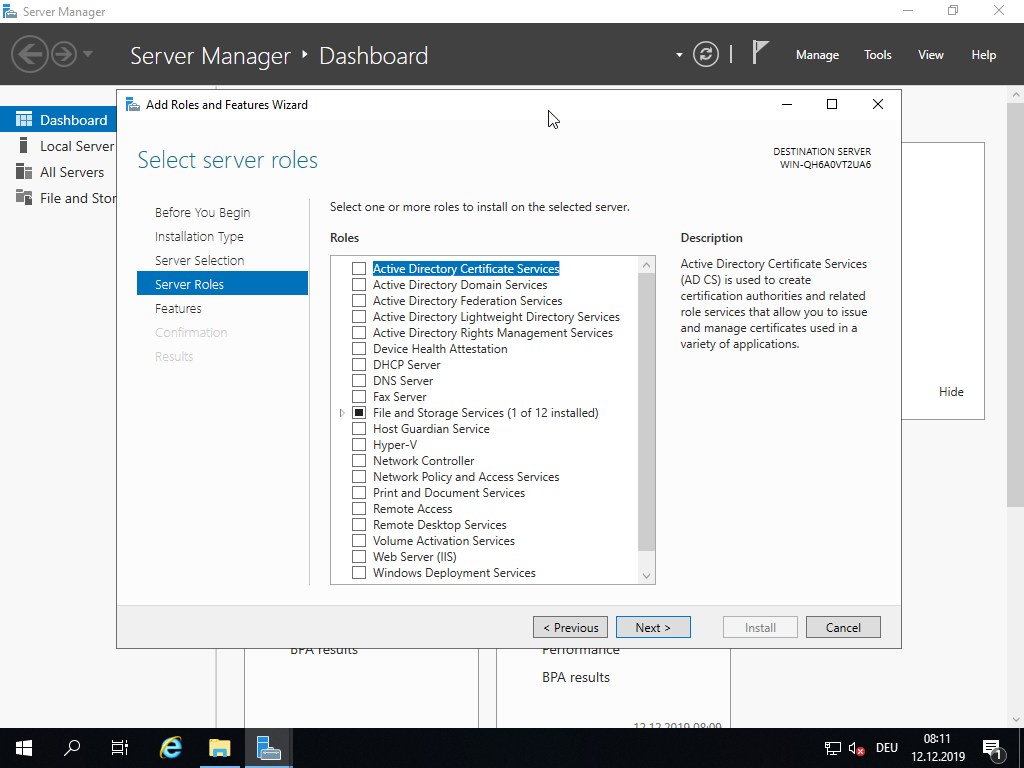The height and width of the screenshot is (768, 1024).
Task: Check Windows Deployment Services role
Action: coord(359,573)
